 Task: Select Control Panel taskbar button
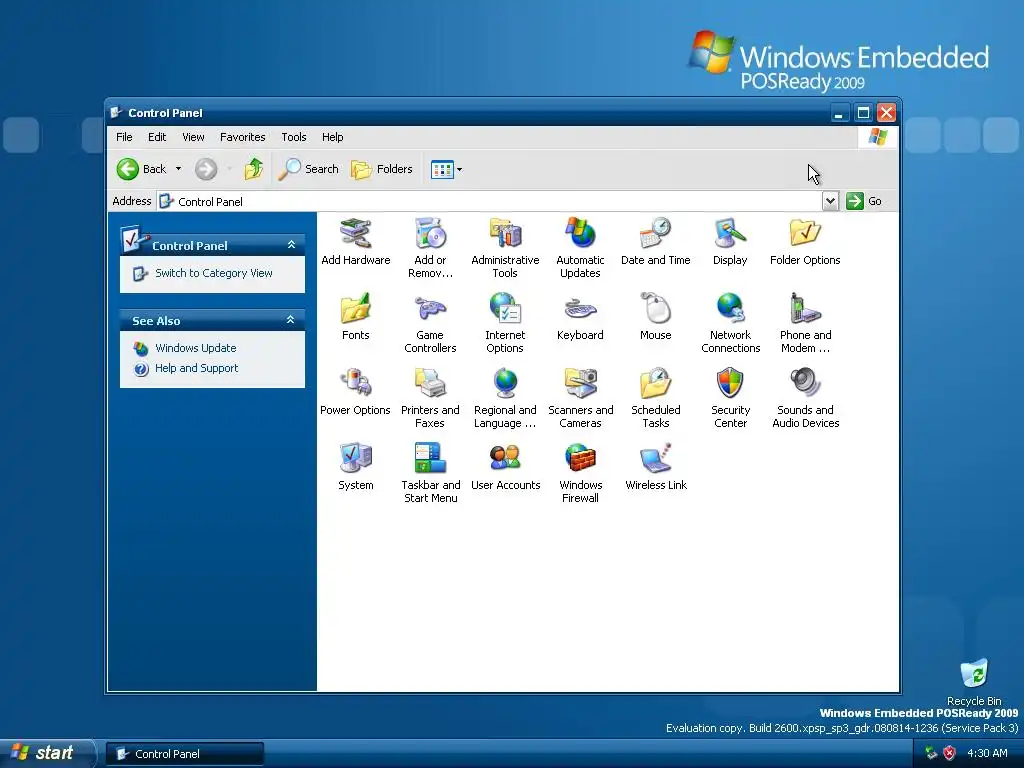pyautogui.click(x=185, y=754)
